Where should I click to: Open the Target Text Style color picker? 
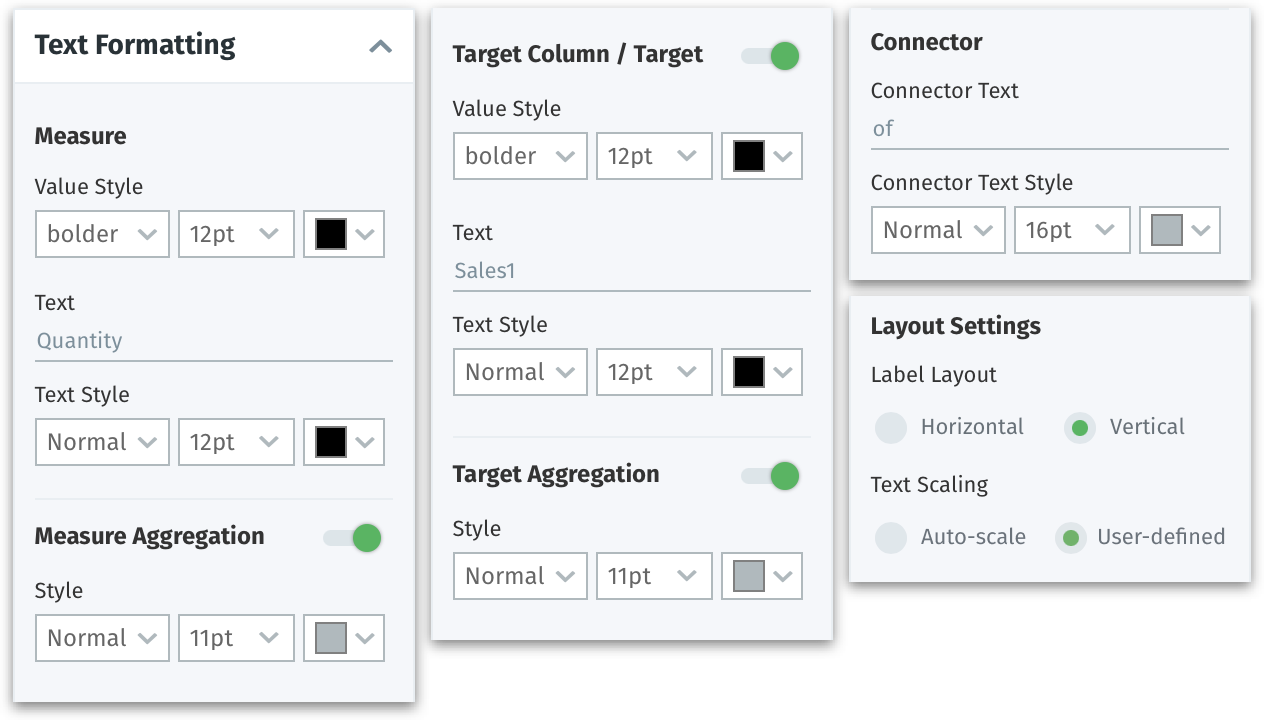[x=761, y=371]
